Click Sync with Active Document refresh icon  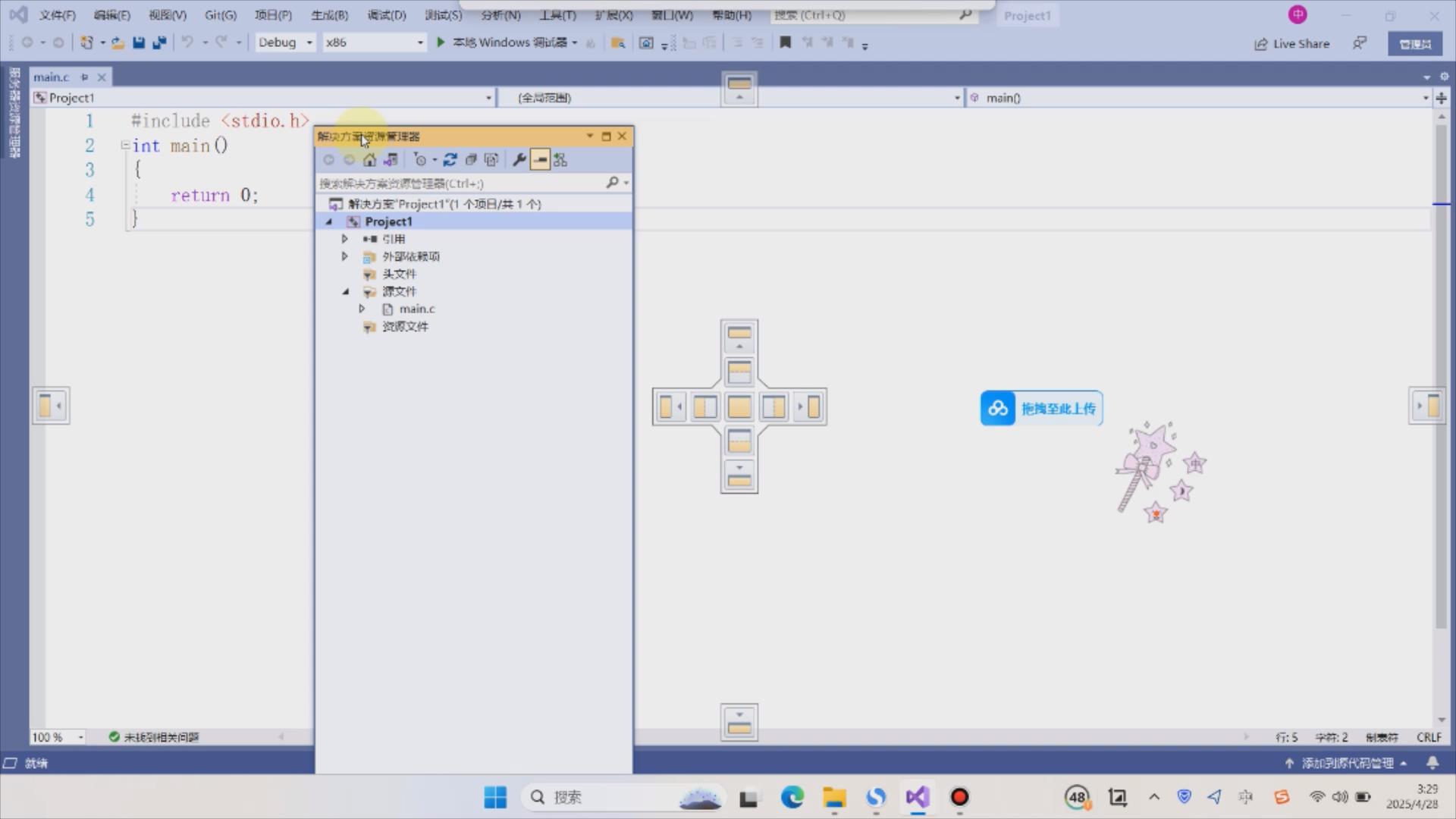click(450, 160)
